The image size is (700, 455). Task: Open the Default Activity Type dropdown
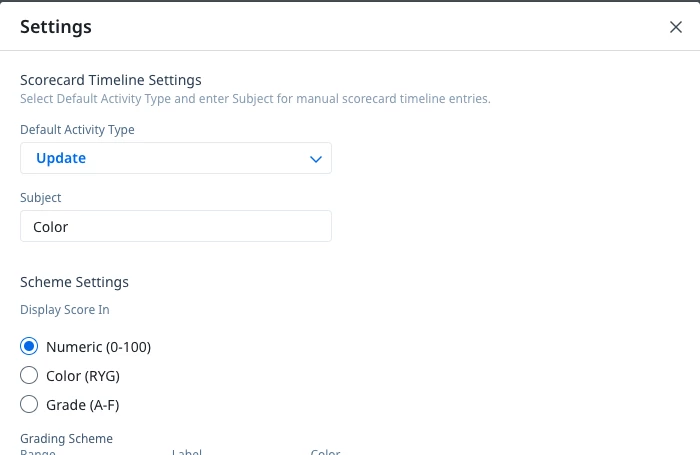pos(176,158)
